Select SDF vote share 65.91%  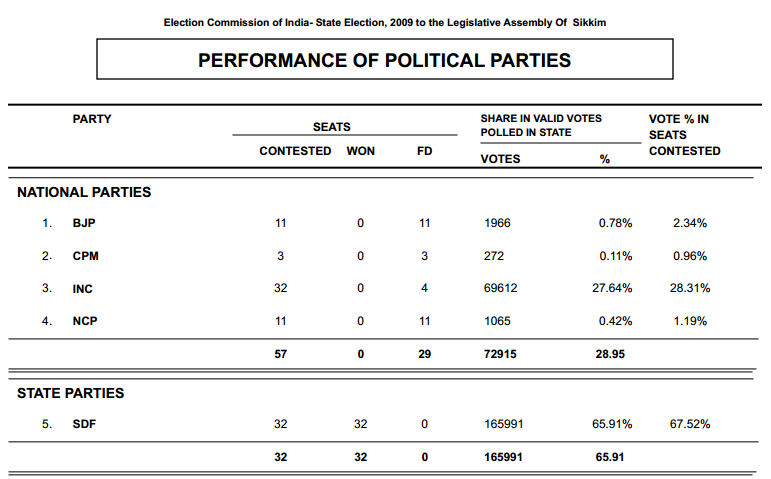click(612, 424)
